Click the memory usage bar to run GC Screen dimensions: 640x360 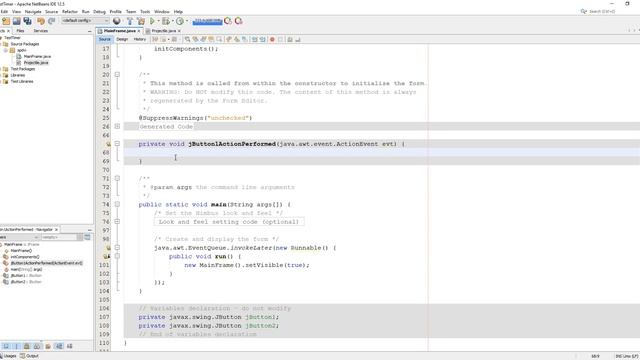pyautogui.click(x=207, y=21)
